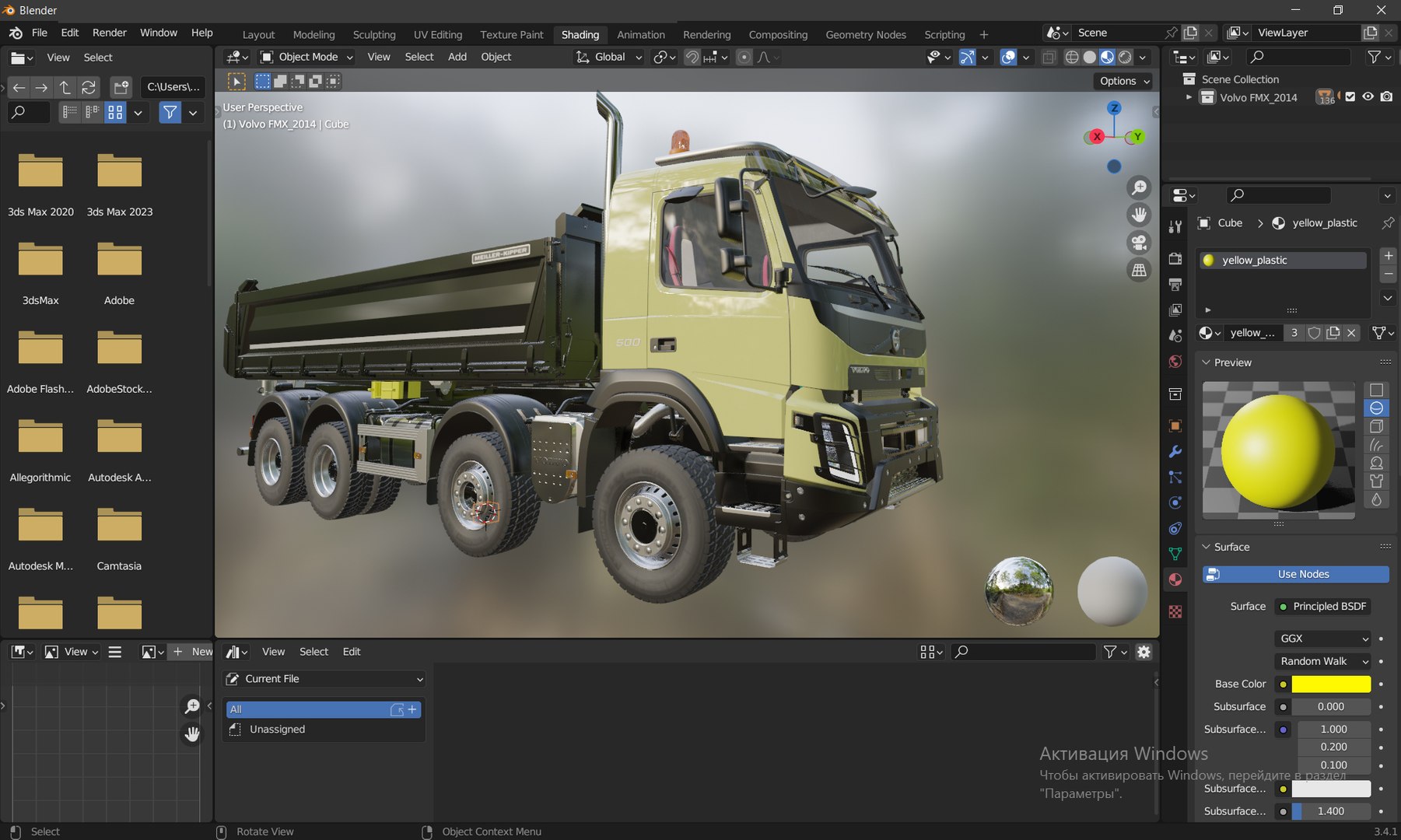
Task: Open the Render properties tab
Action: [1175, 258]
